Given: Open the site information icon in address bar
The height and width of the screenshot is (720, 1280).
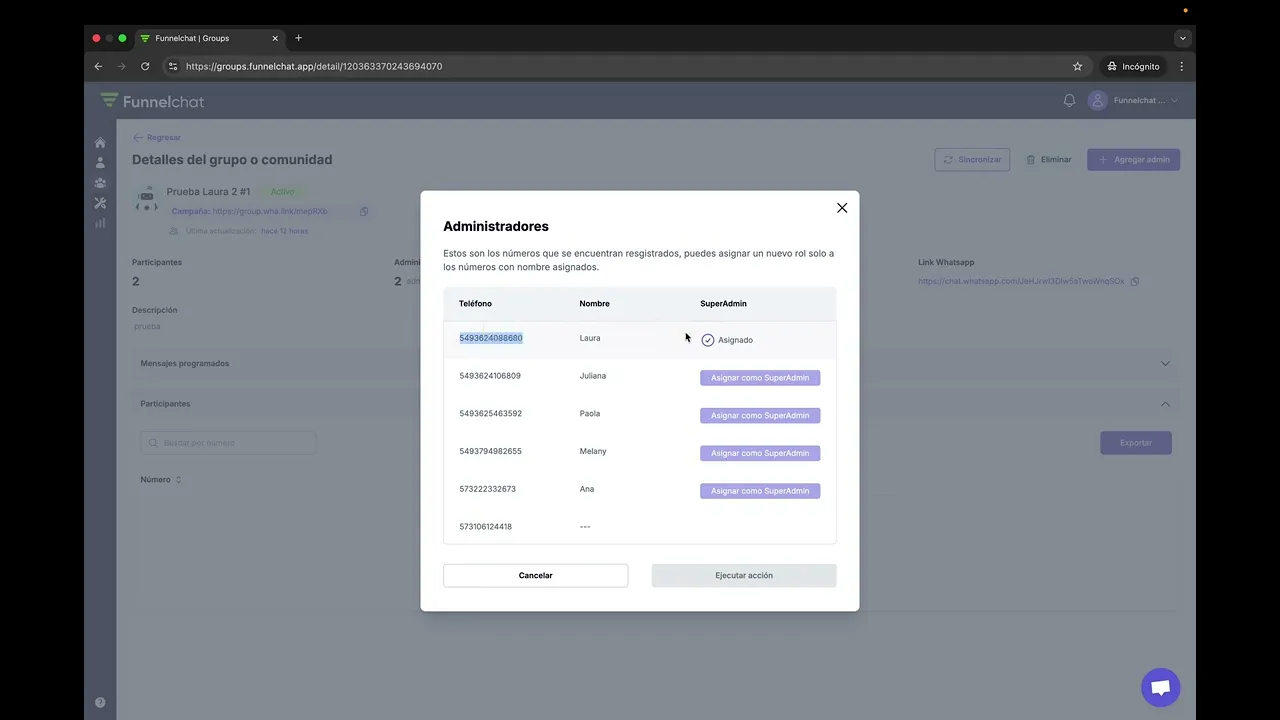Looking at the screenshot, I should click(172, 67).
